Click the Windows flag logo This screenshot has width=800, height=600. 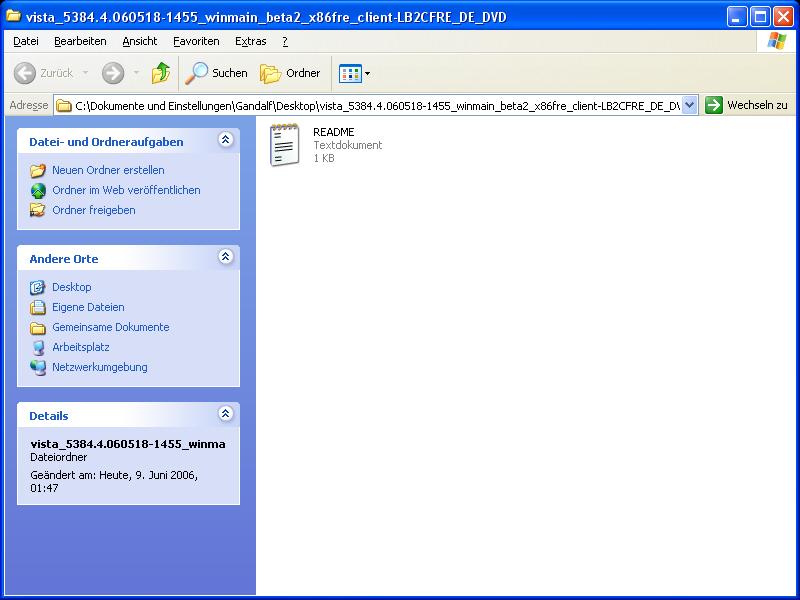776,41
